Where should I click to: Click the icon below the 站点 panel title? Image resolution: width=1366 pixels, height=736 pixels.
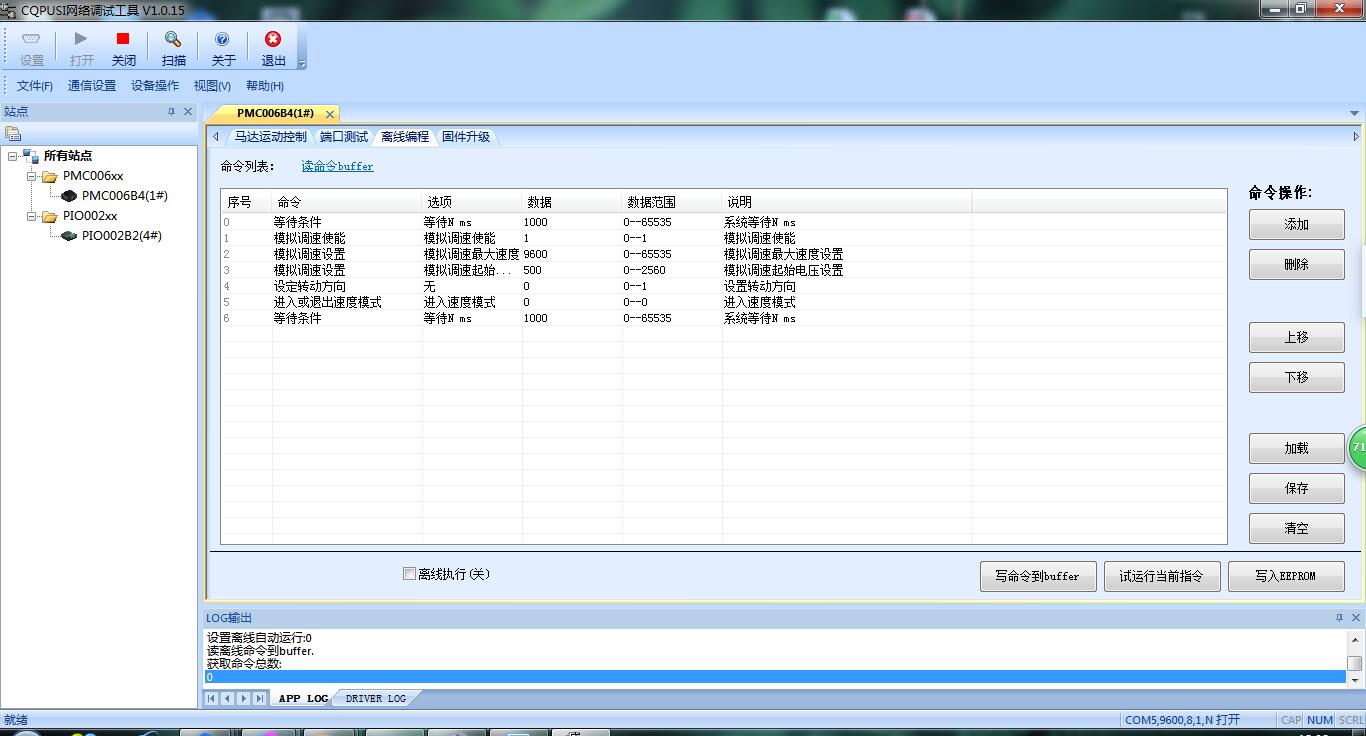[x=13, y=134]
